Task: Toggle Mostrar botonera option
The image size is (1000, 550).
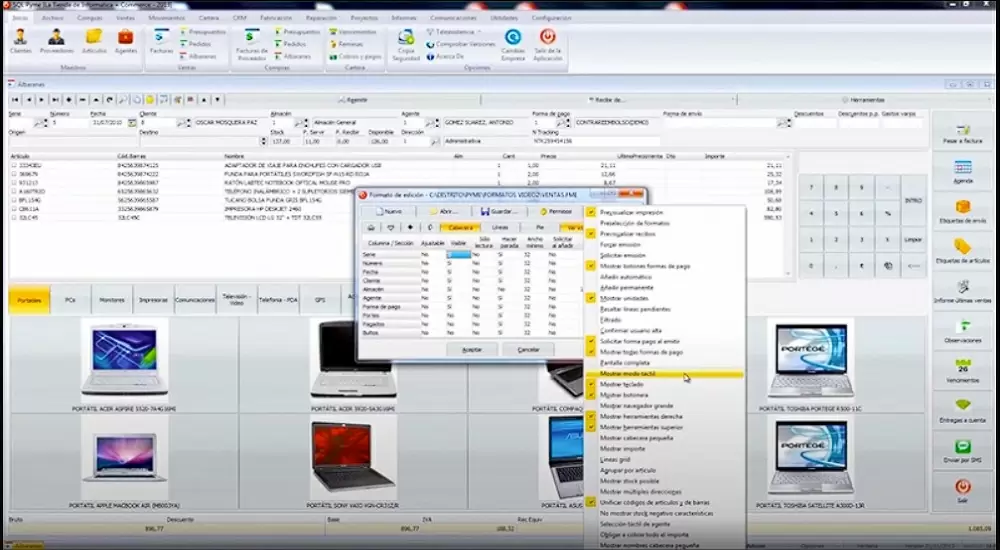Action: (x=624, y=395)
